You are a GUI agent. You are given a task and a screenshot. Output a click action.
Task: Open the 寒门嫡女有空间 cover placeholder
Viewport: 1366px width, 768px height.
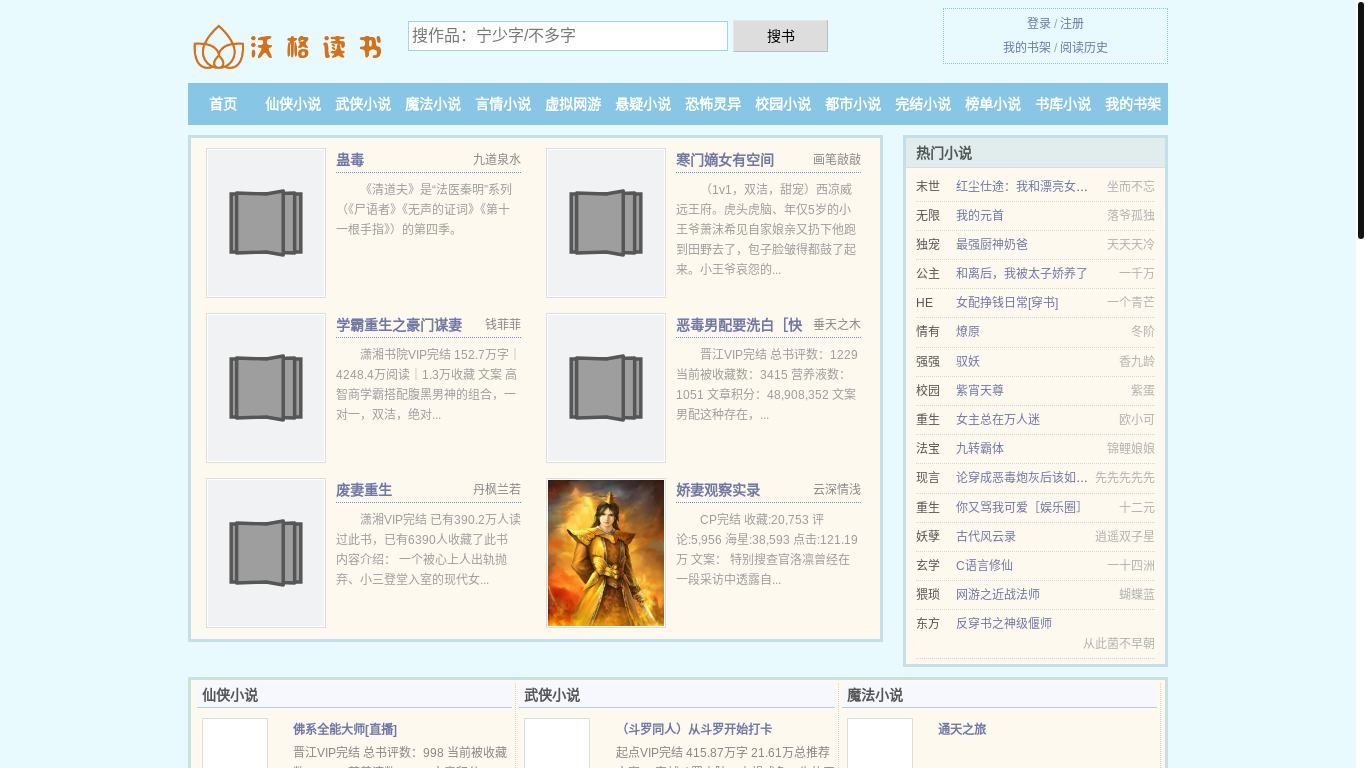point(606,223)
